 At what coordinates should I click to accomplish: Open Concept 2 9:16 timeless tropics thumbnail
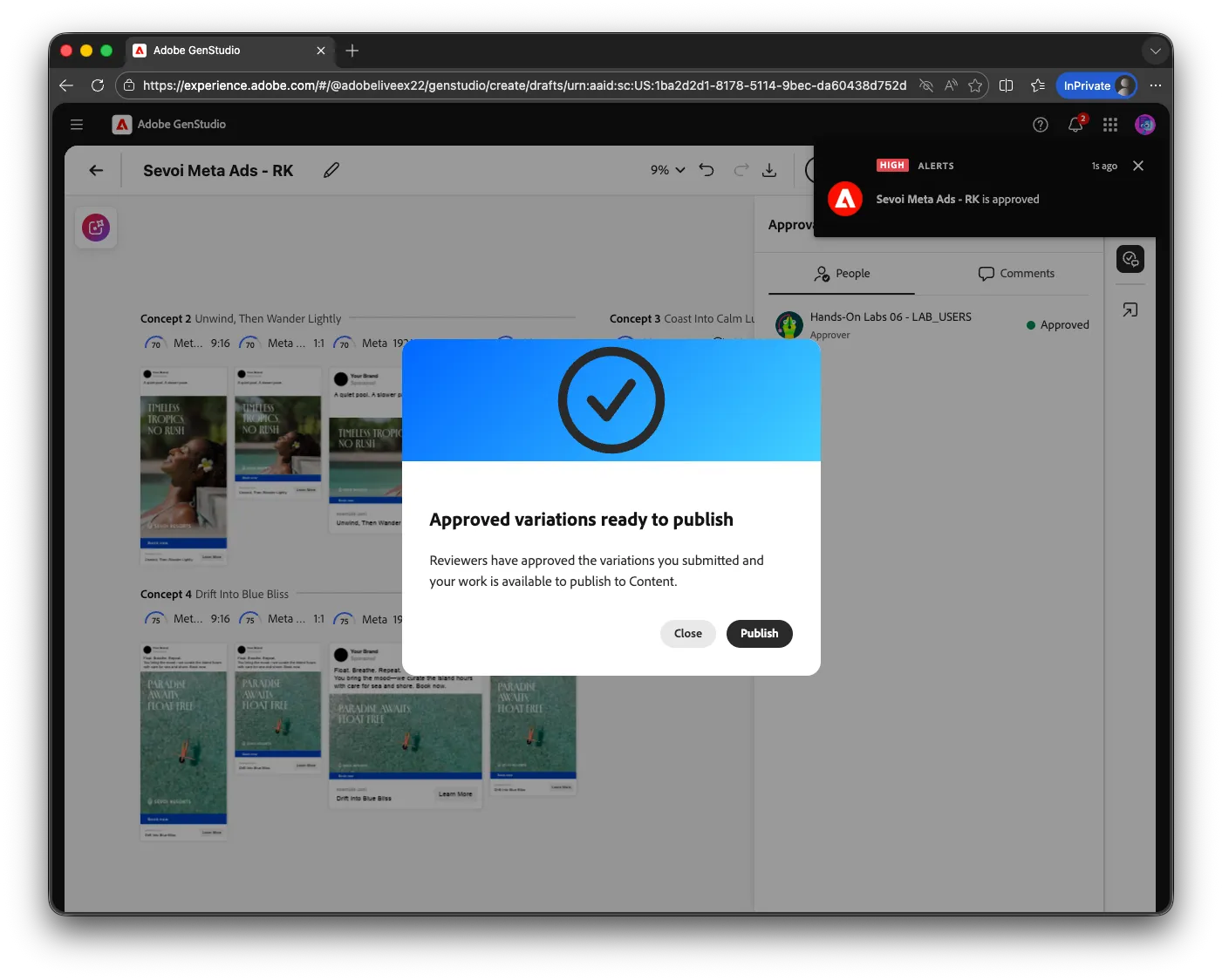pos(184,466)
